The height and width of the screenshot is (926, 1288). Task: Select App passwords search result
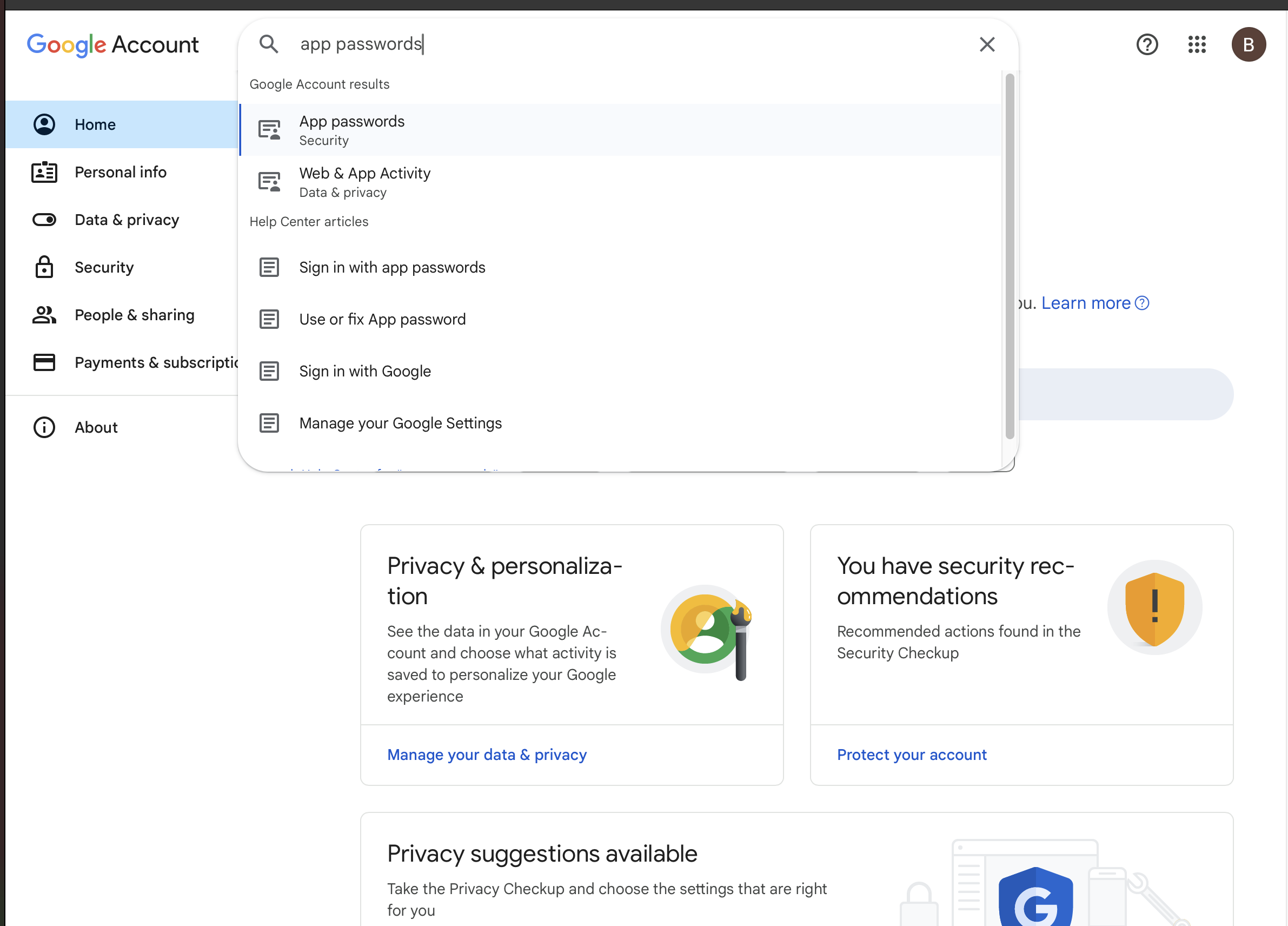(x=351, y=129)
